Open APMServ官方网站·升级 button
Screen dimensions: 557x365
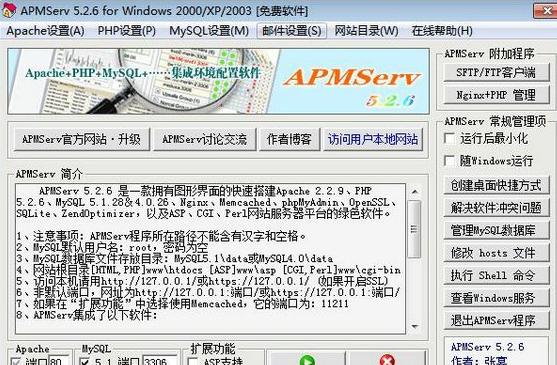tap(81, 139)
